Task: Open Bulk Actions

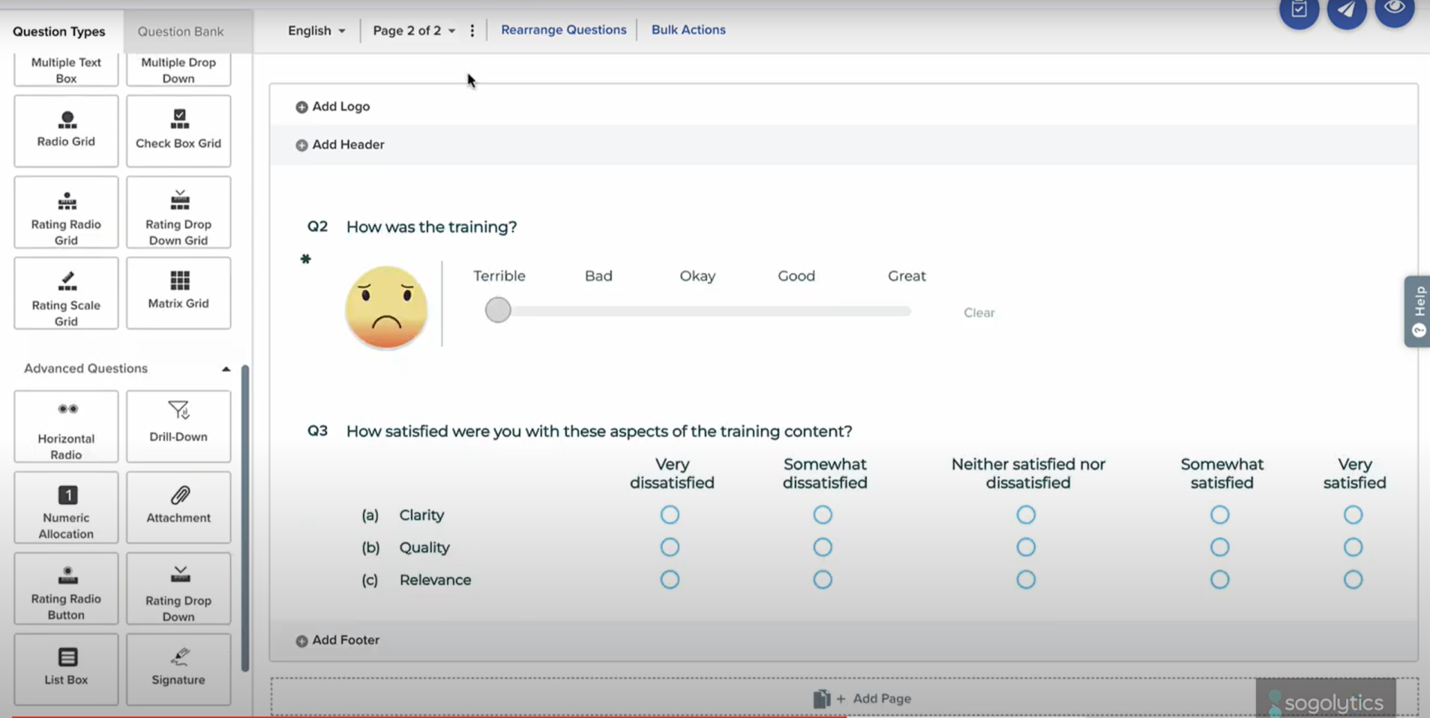Action: pyautogui.click(x=689, y=30)
